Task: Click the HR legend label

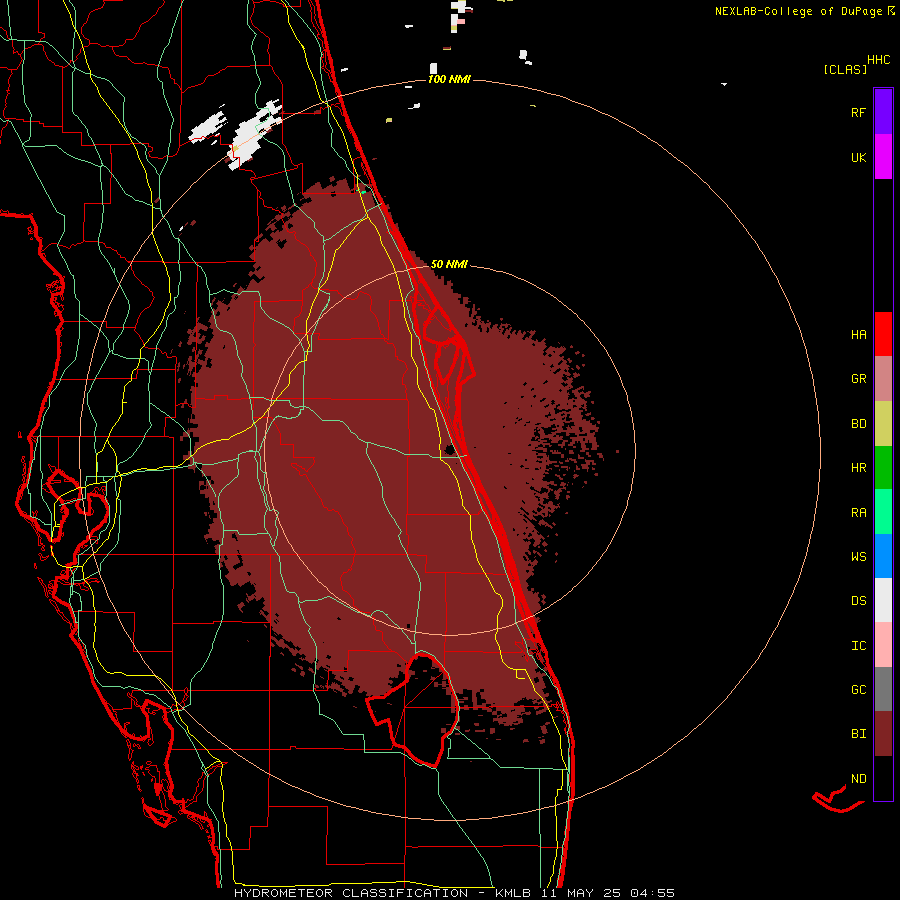Action: (858, 468)
